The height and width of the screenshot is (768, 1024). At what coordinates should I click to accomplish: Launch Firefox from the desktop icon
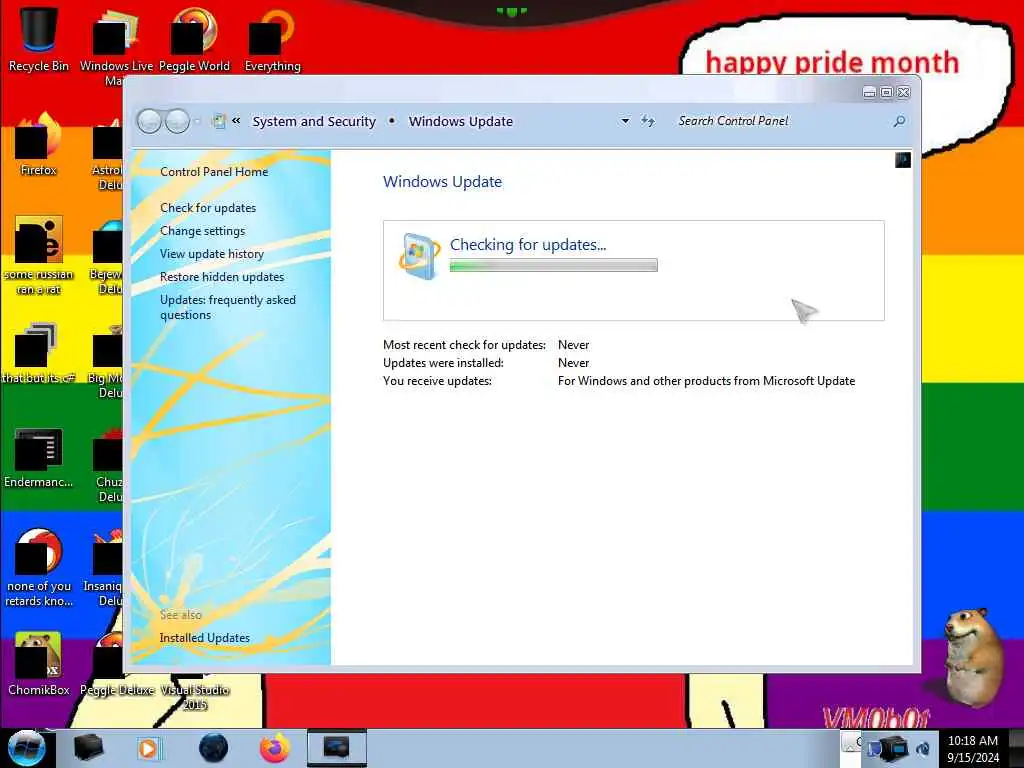point(39,144)
